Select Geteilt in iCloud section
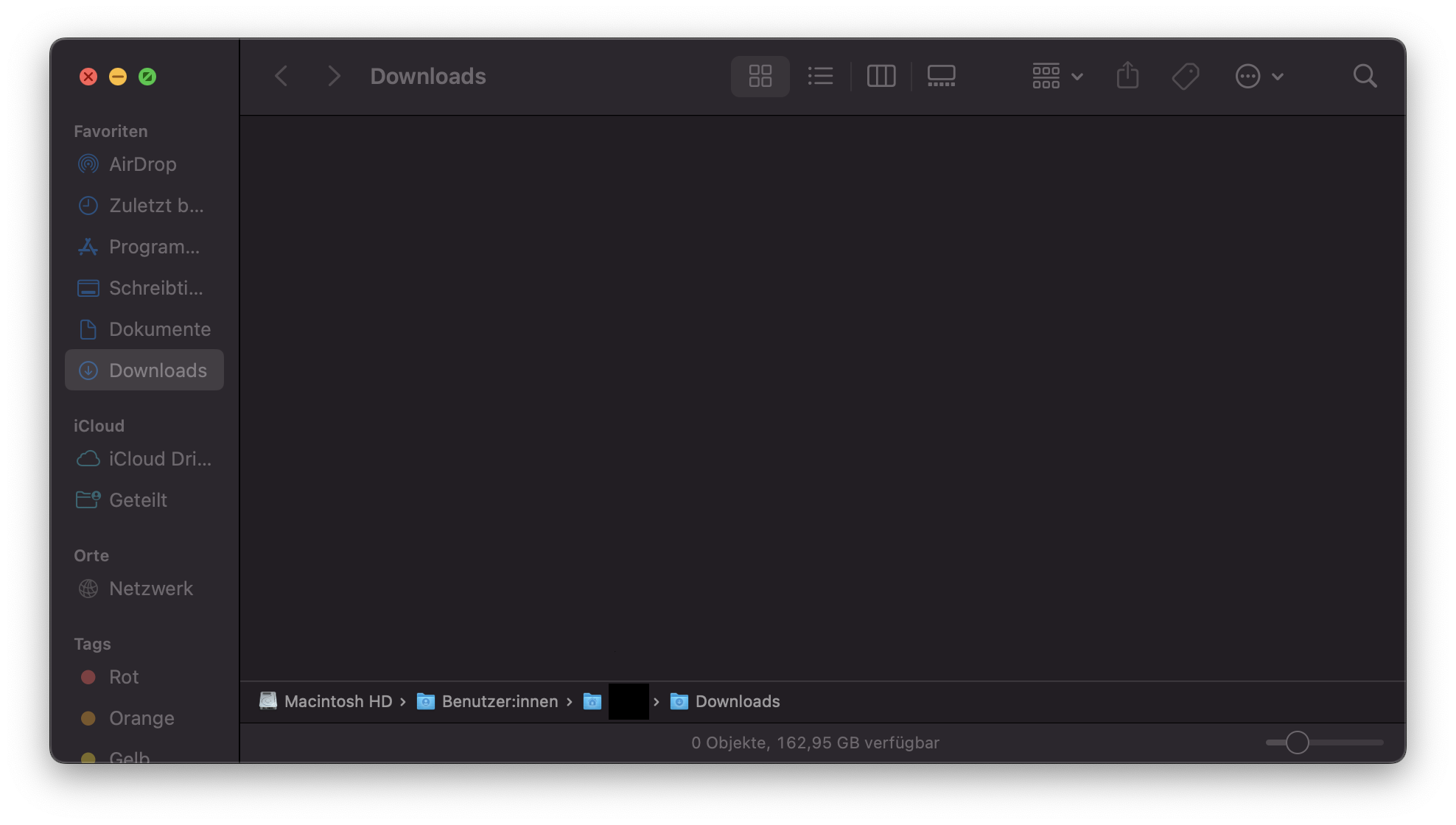 [138, 500]
